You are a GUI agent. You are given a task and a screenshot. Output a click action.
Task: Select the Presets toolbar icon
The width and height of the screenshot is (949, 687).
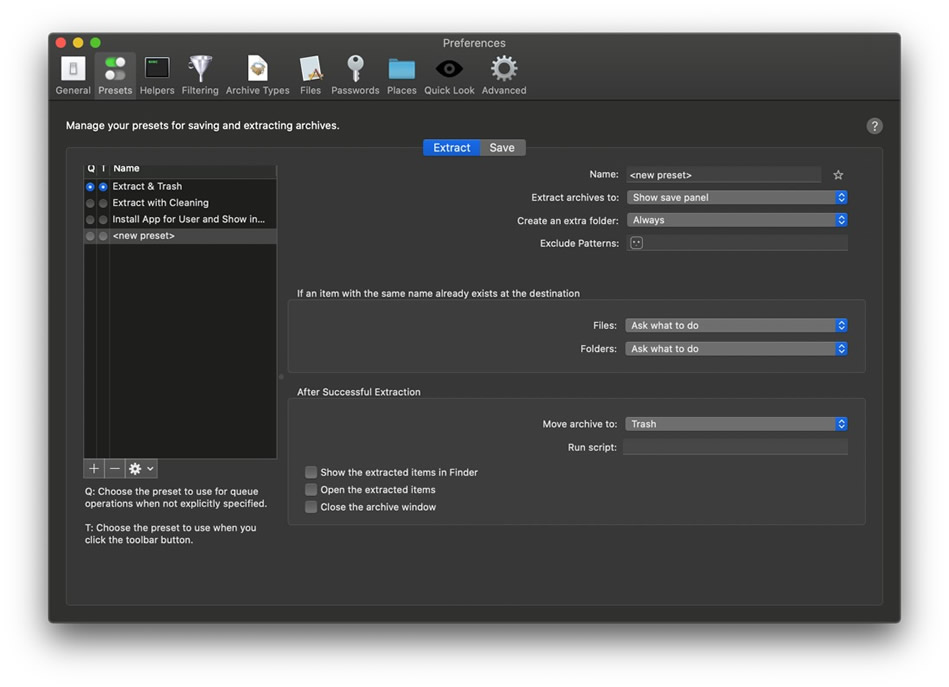pos(114,75)
